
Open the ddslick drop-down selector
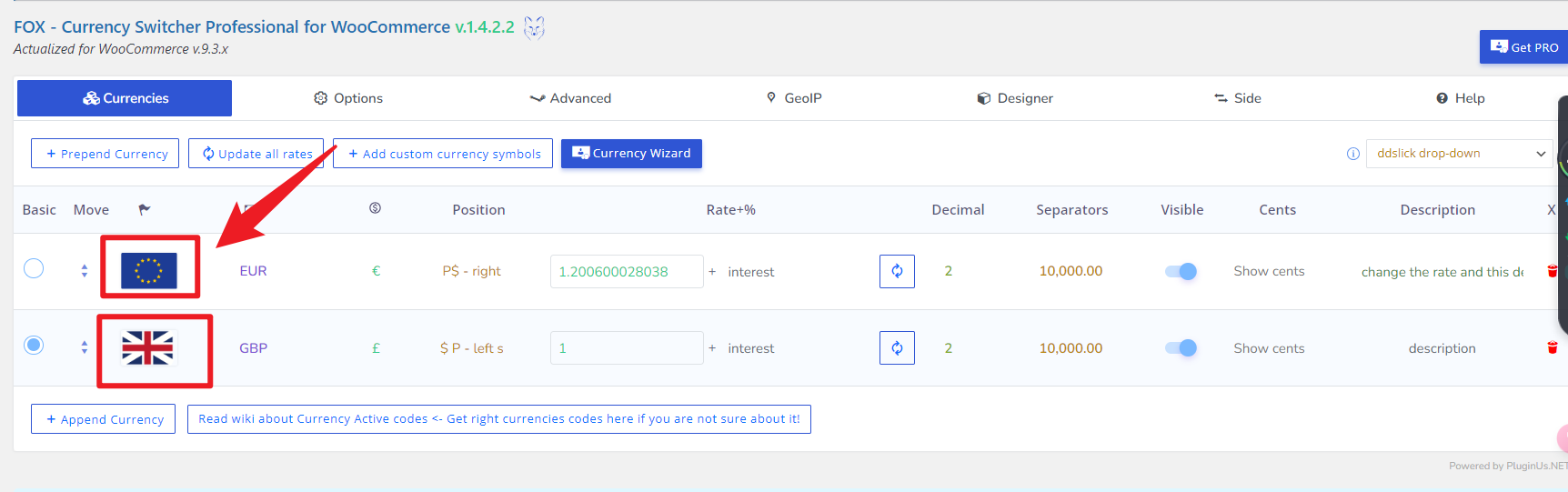[x=1461, y=154]
